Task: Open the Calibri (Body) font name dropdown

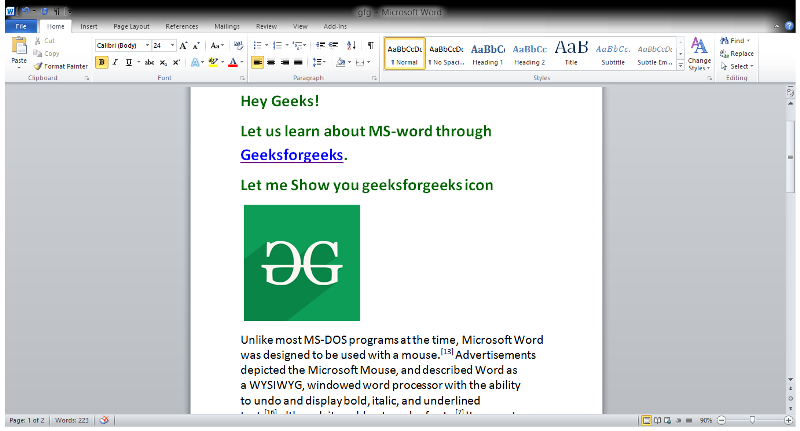Action: point(147,45)
